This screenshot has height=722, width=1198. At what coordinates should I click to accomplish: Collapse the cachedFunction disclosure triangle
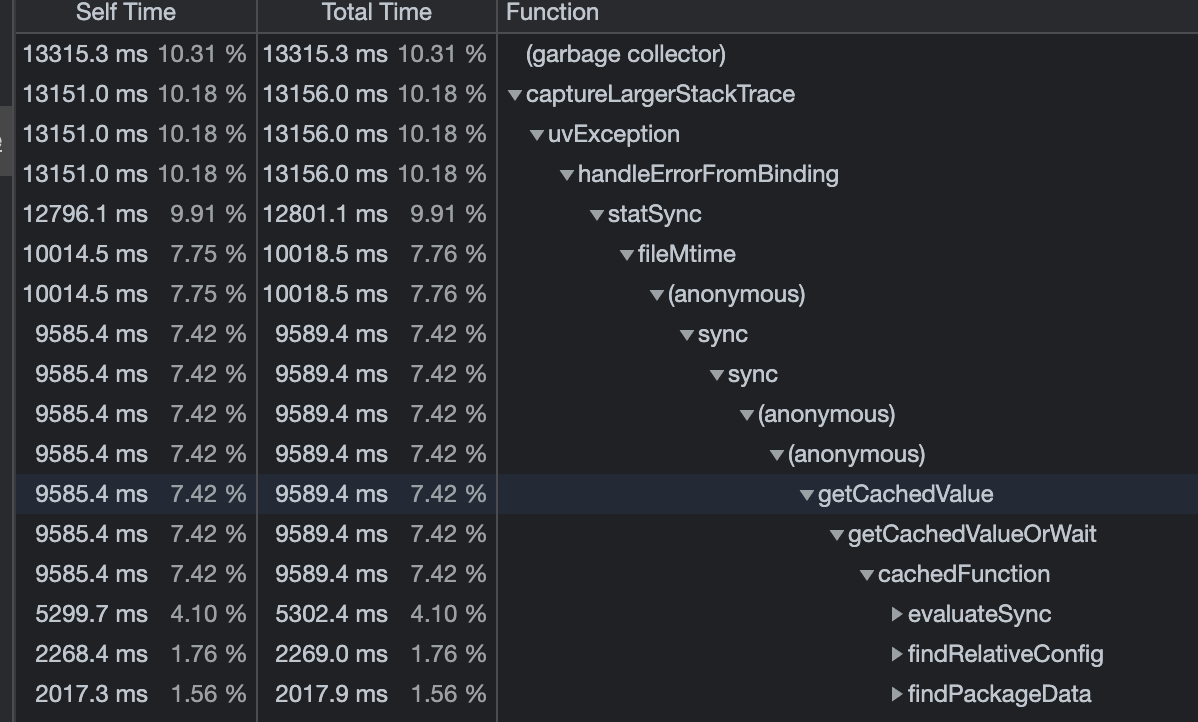tap(867, 574)
